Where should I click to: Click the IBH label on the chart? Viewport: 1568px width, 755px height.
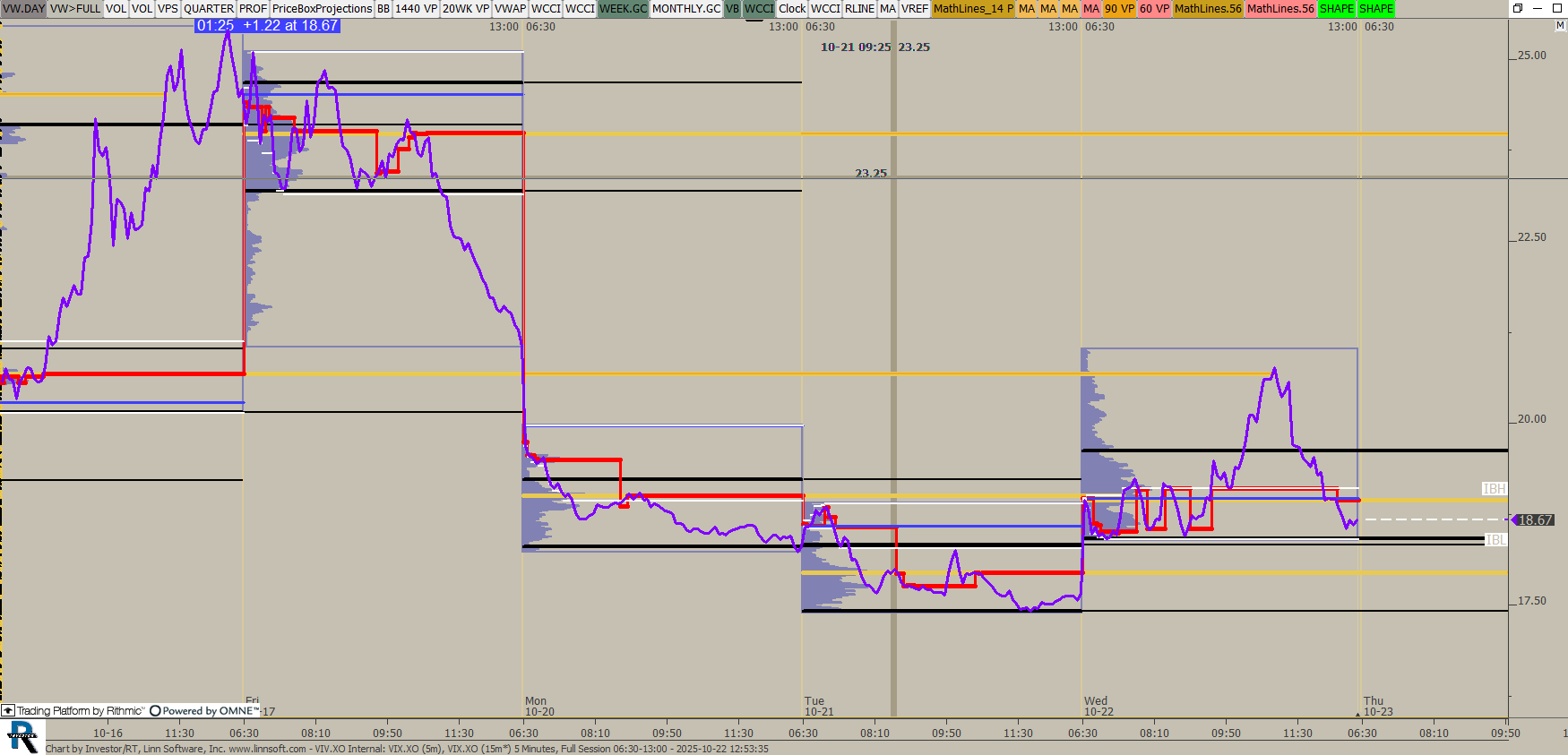(1494, 489)
